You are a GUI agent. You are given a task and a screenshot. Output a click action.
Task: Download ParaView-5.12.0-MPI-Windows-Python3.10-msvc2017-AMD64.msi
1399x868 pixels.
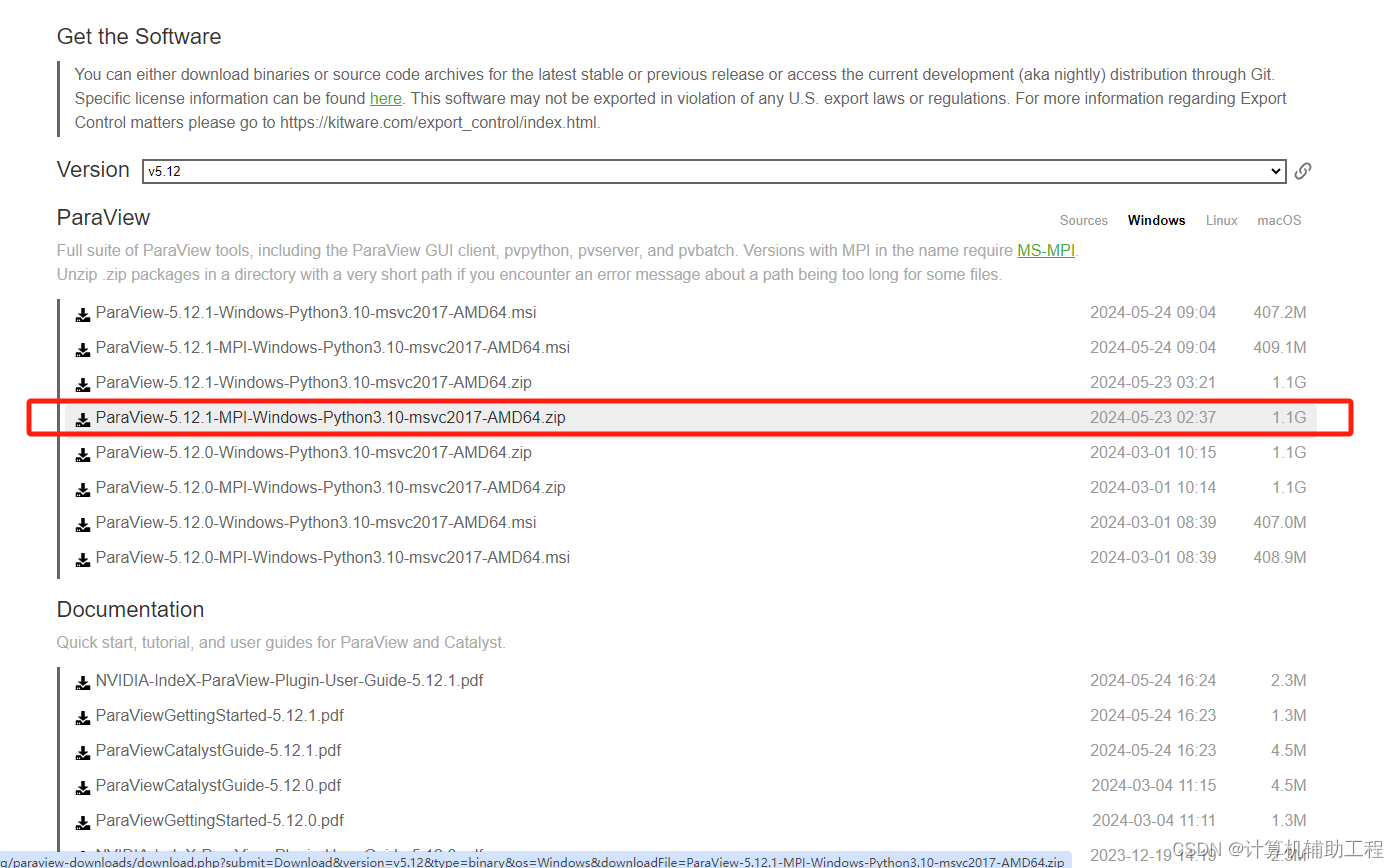coord(333,557)
